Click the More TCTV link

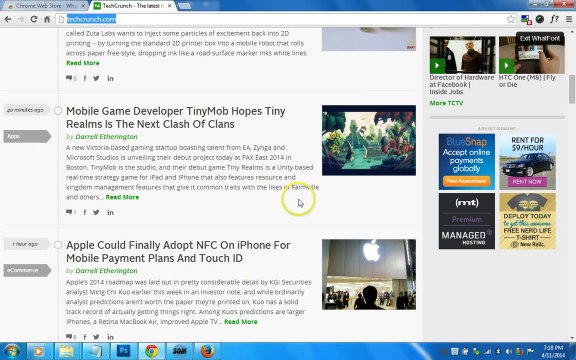[x=446, y=103]
